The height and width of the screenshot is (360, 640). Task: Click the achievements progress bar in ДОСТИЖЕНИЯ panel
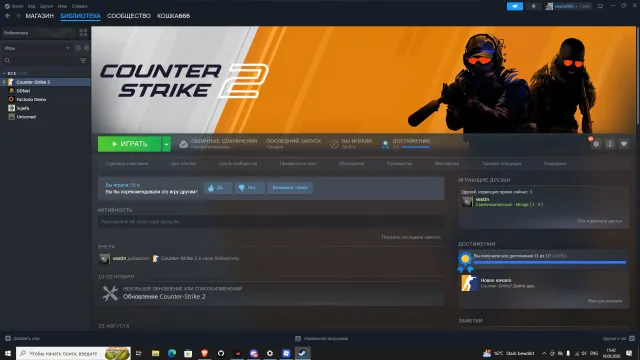[x=550, y=262]
